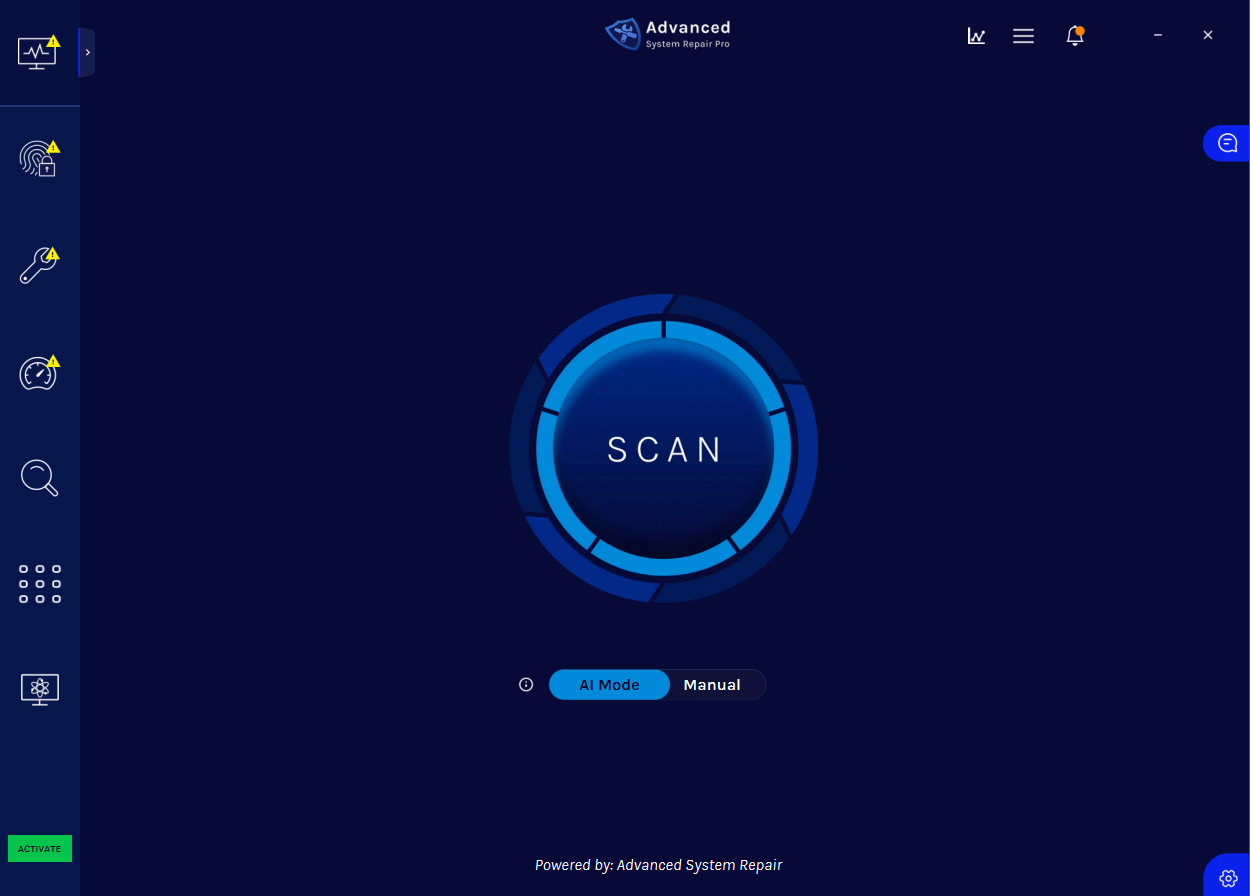The height and width of the screenshot is (896, 1250).
Task: Open the nine-dot apps grid section
Action: click(x=40, y=584)
